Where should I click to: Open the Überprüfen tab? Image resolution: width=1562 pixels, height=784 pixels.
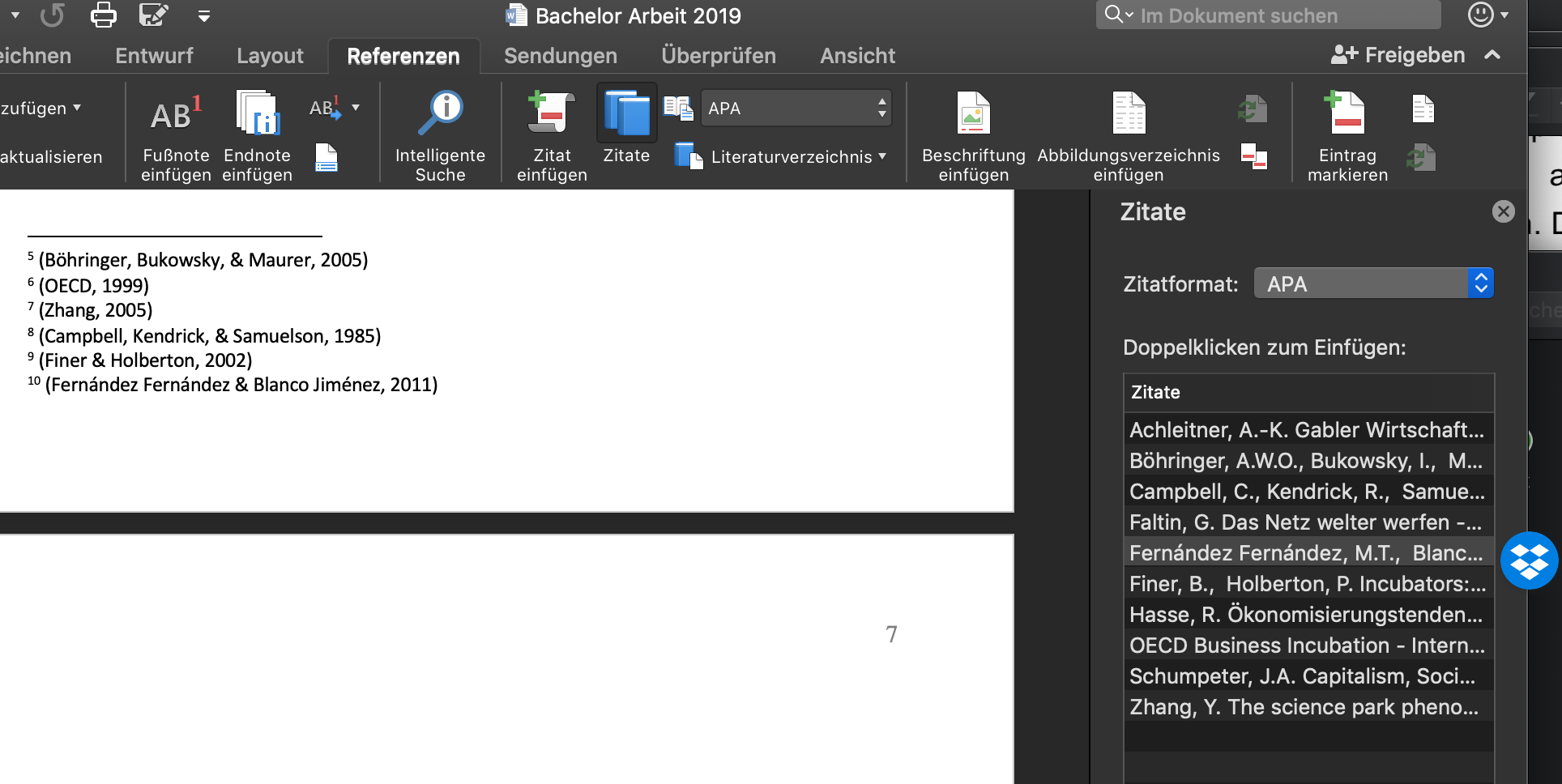click(719, 55)
